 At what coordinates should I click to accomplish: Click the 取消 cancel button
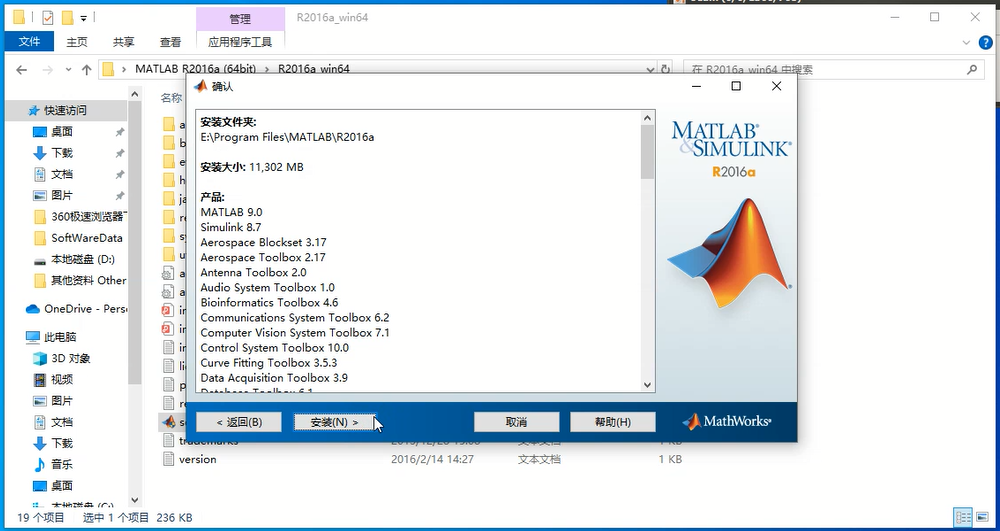pyautogui.click(x=516, y=422)
